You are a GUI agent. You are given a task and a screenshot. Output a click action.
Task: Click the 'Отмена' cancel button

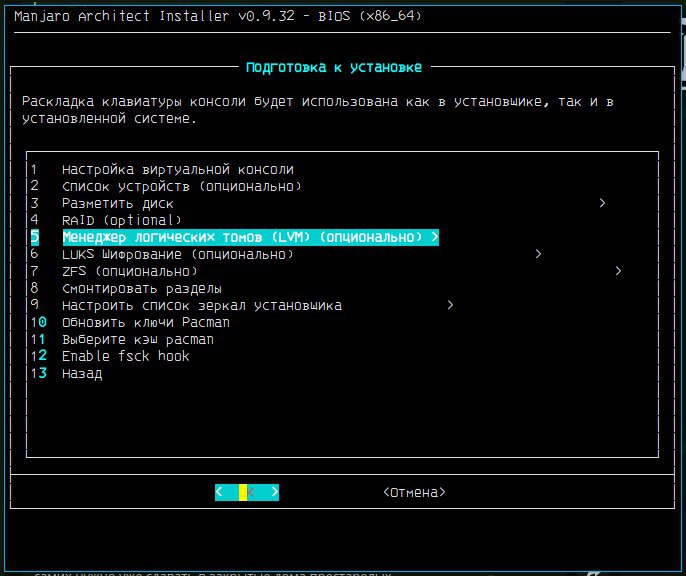click(x=414, y=492)
